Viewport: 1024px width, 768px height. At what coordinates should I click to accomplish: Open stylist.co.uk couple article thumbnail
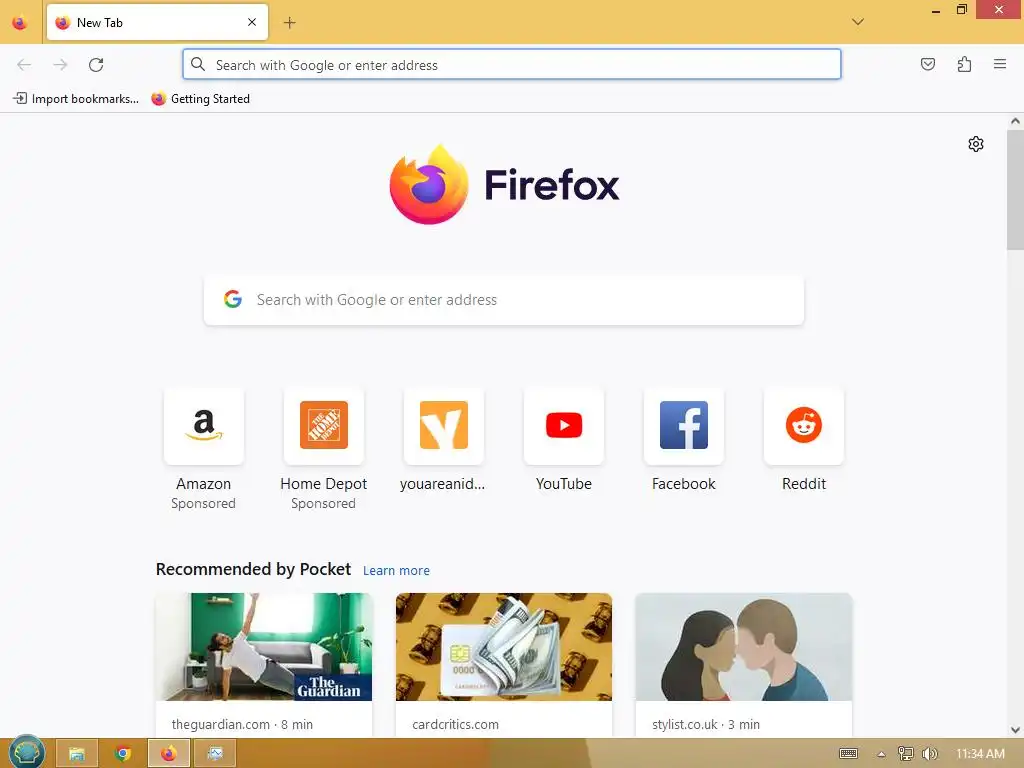tap(743, 647)
